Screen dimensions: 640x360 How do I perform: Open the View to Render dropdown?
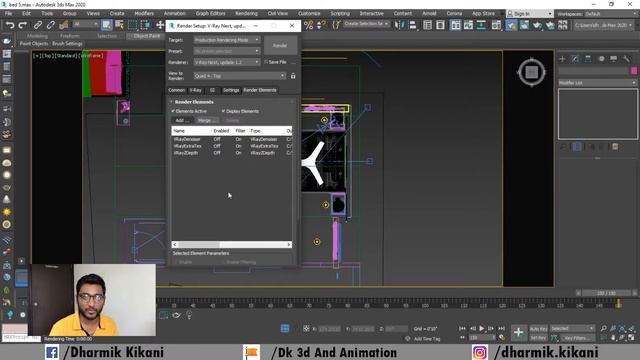239,76
